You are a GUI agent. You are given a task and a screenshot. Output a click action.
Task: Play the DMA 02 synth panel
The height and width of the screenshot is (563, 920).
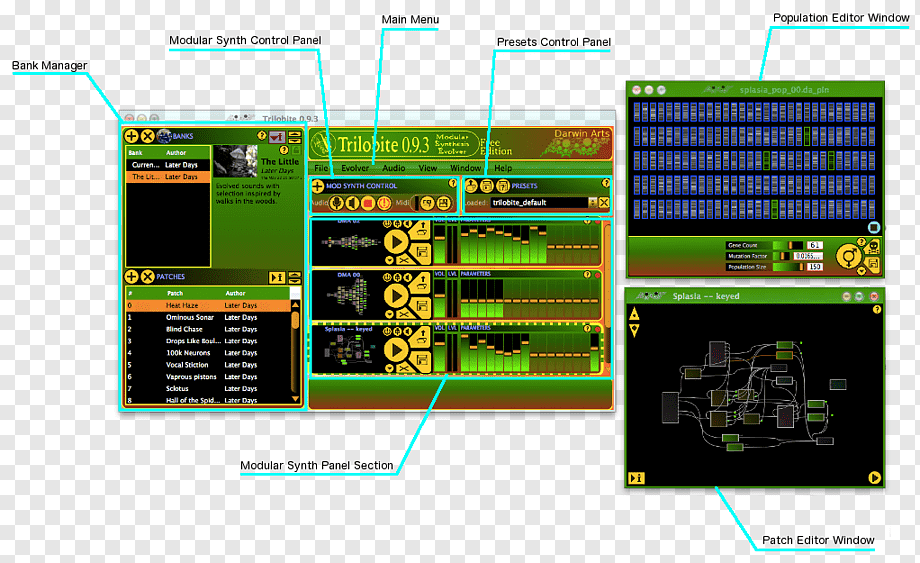[396, 242]
